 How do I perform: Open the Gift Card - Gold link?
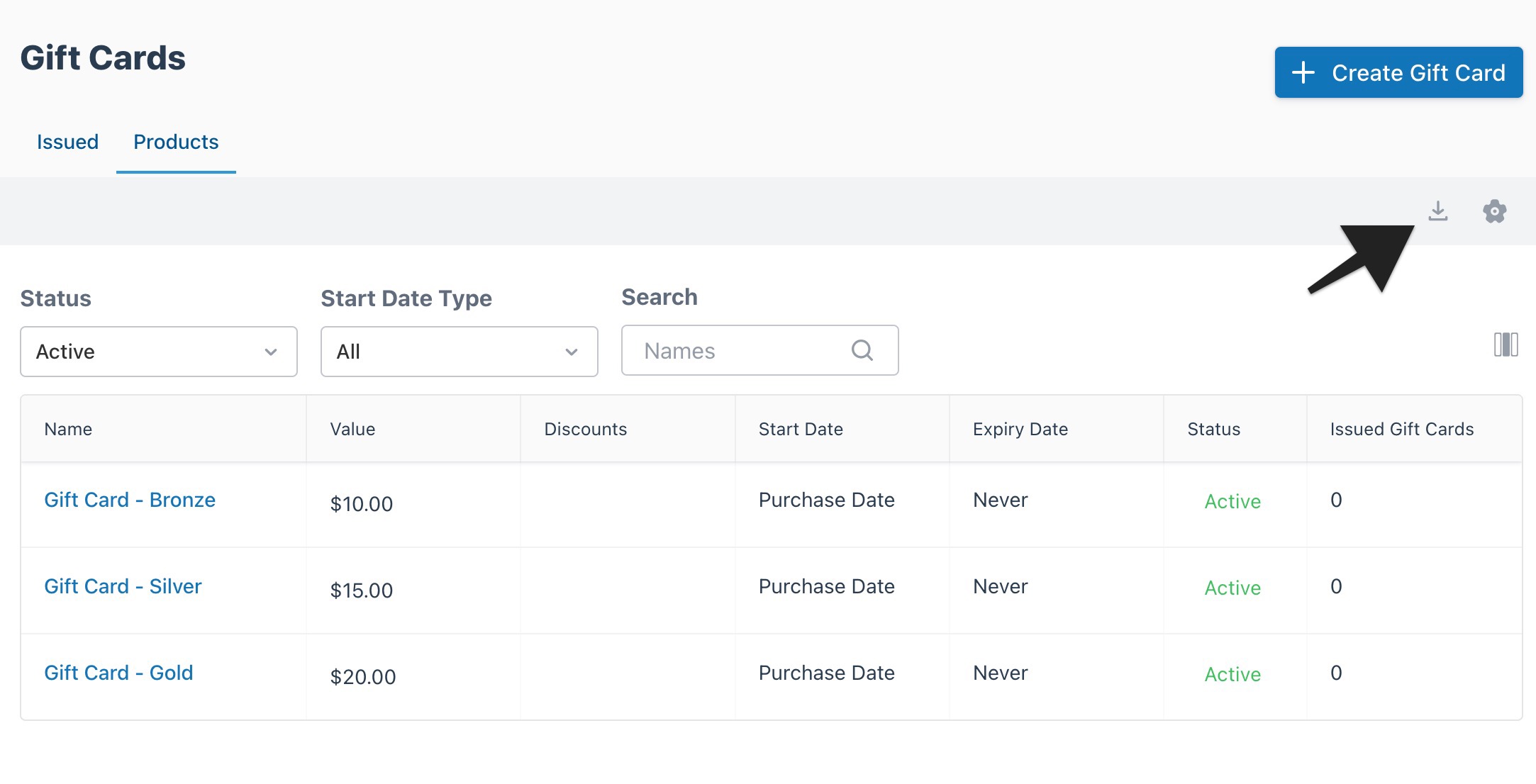click(118, 673)
